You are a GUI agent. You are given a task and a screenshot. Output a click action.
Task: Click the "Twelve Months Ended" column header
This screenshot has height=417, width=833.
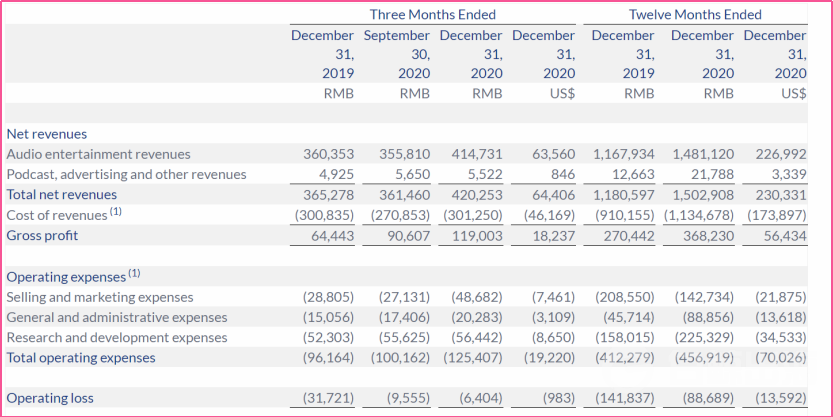695,14
